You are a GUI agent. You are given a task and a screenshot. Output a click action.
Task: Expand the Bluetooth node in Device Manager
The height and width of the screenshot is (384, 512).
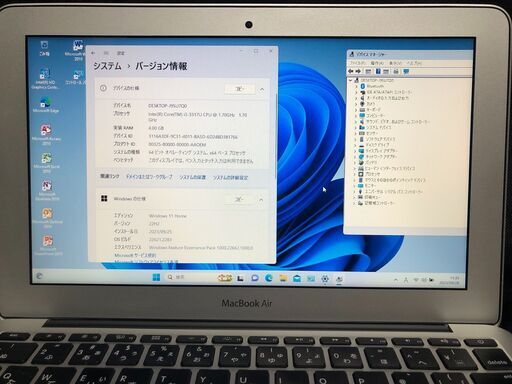tap(356, 86)
